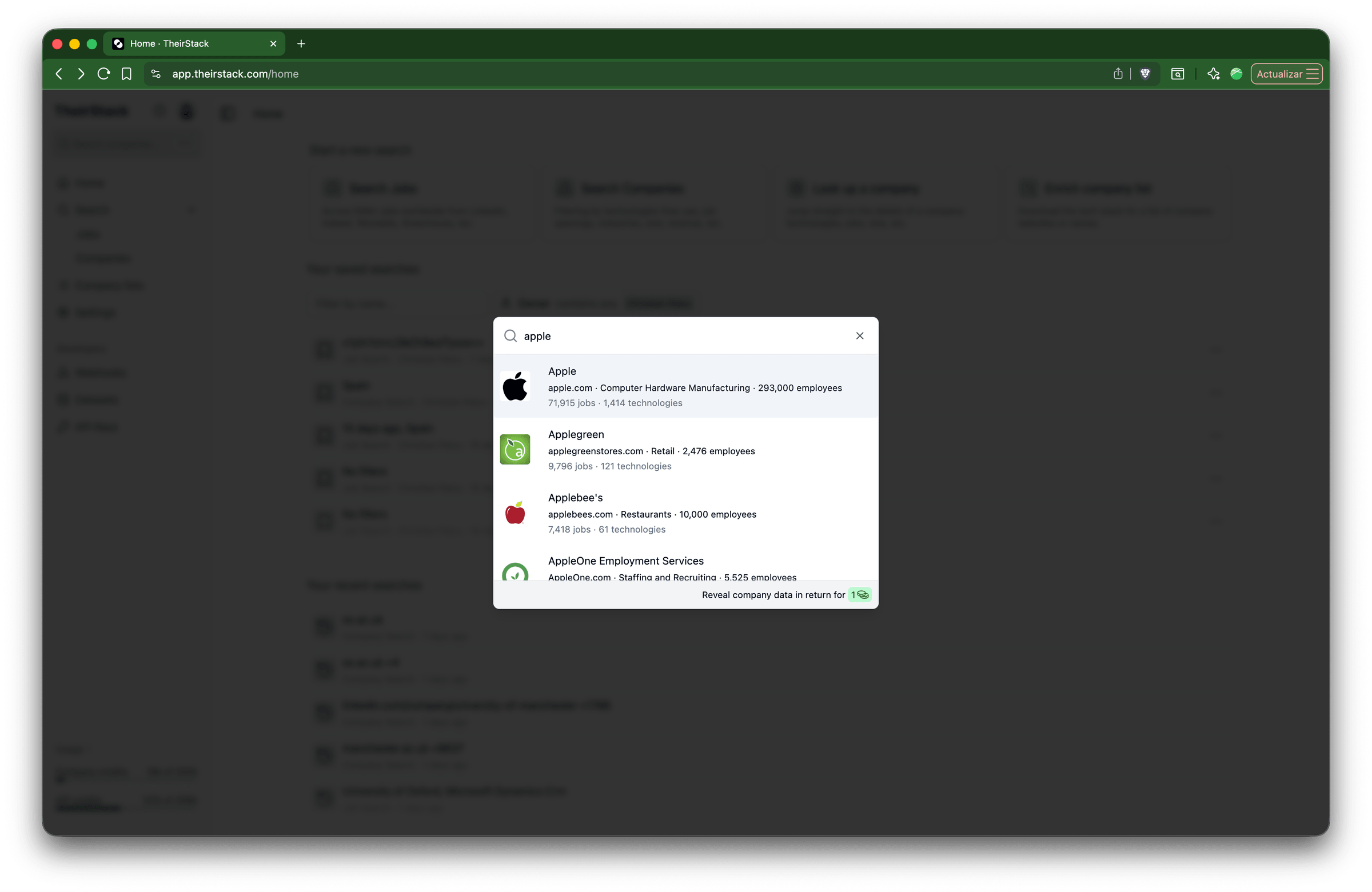
Task: Clear the search with the X icon
Action: point(860,336)
